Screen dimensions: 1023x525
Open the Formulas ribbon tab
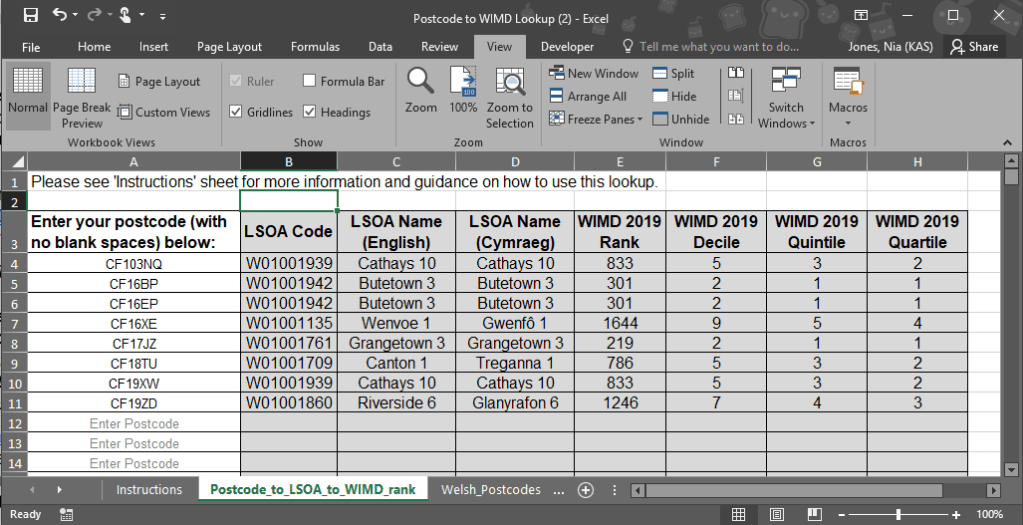(315, 47)
